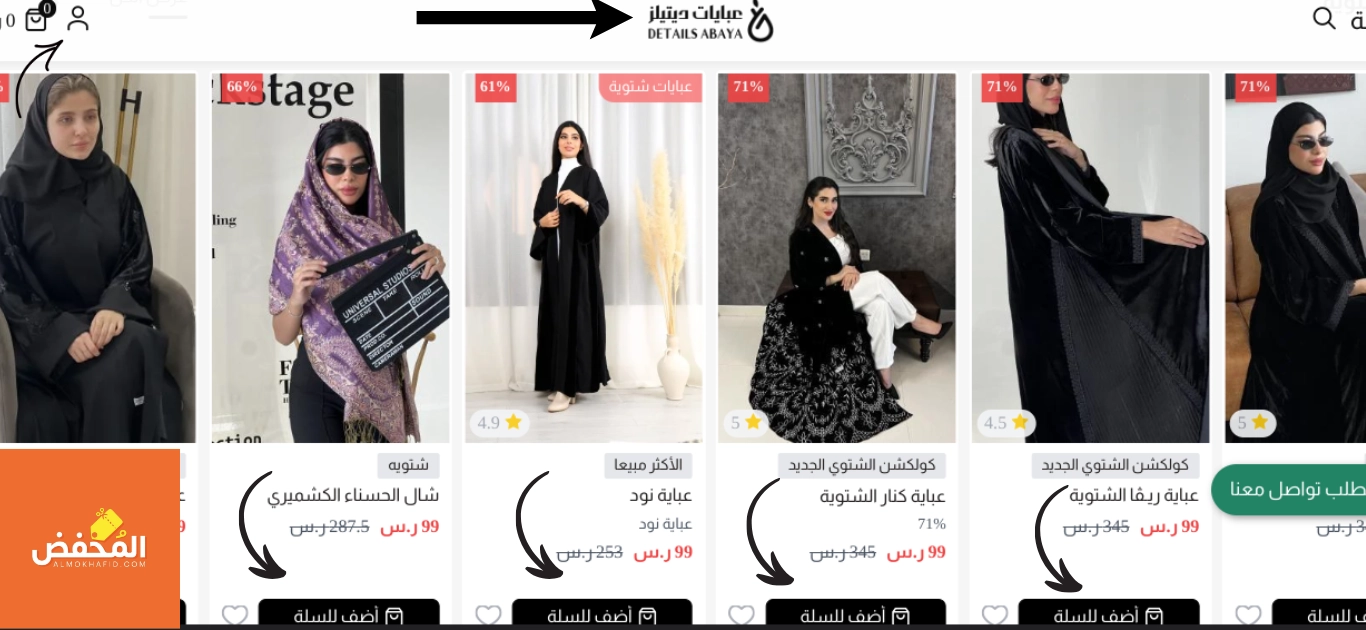Open the عباية كنار الشتوية product title
The width and height of the screenshot is (1366, 630).
pyautogui.click(x=883, y=496)
